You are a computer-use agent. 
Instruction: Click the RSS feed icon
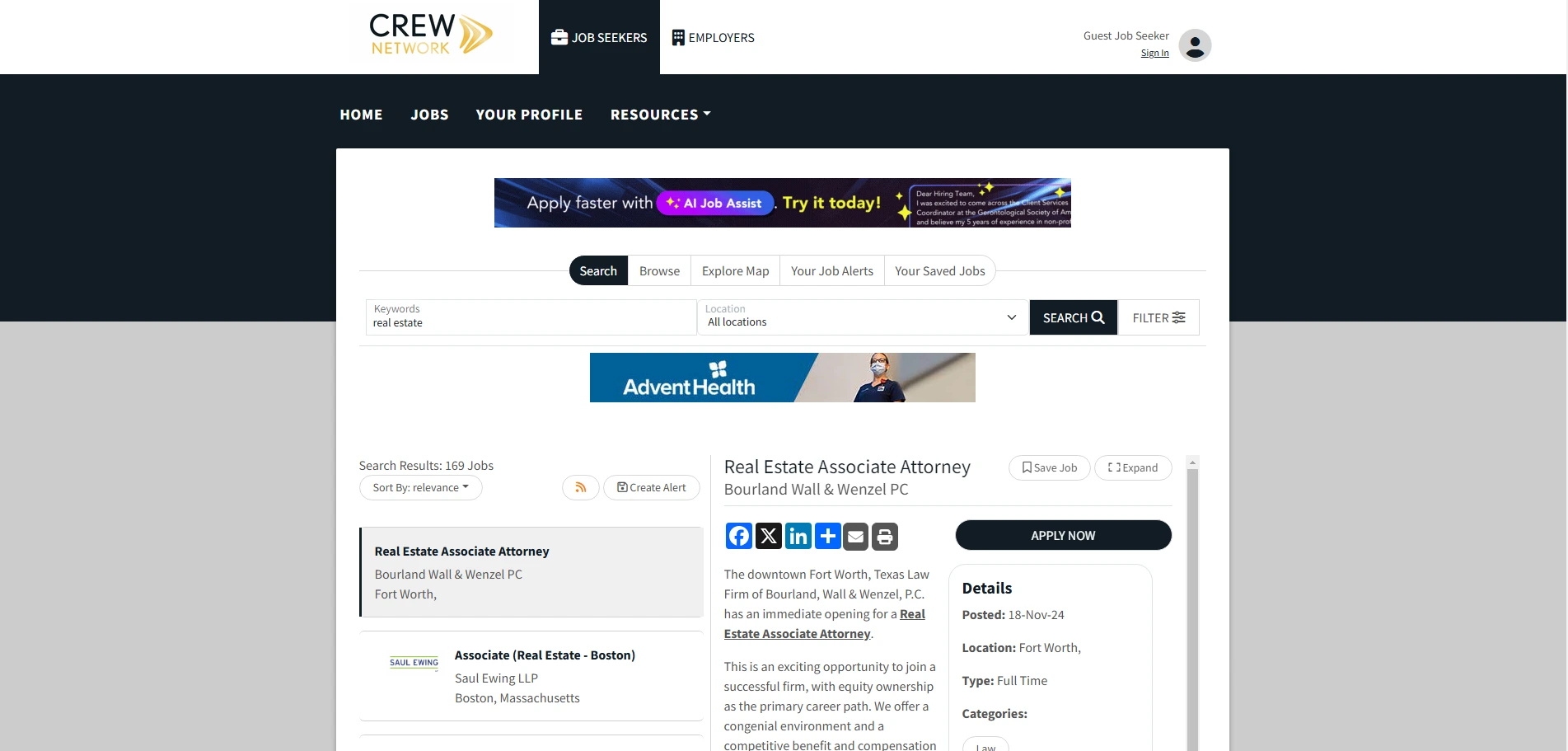581,487
